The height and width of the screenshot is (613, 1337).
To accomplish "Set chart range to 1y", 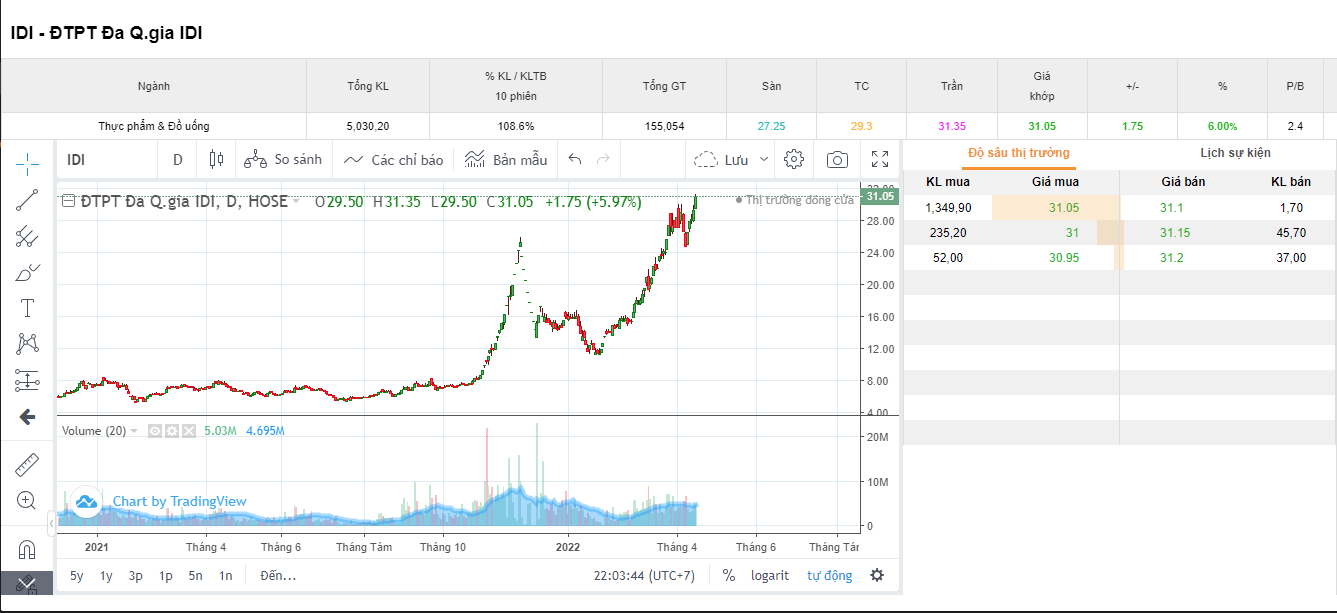I will (x=106, y=575).
